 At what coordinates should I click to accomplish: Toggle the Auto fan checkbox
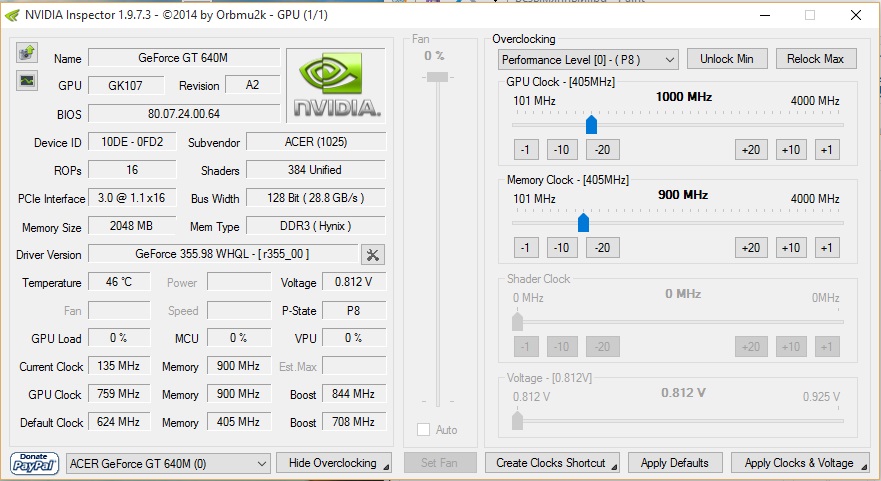pyautogui.click(x=424, y=430)
